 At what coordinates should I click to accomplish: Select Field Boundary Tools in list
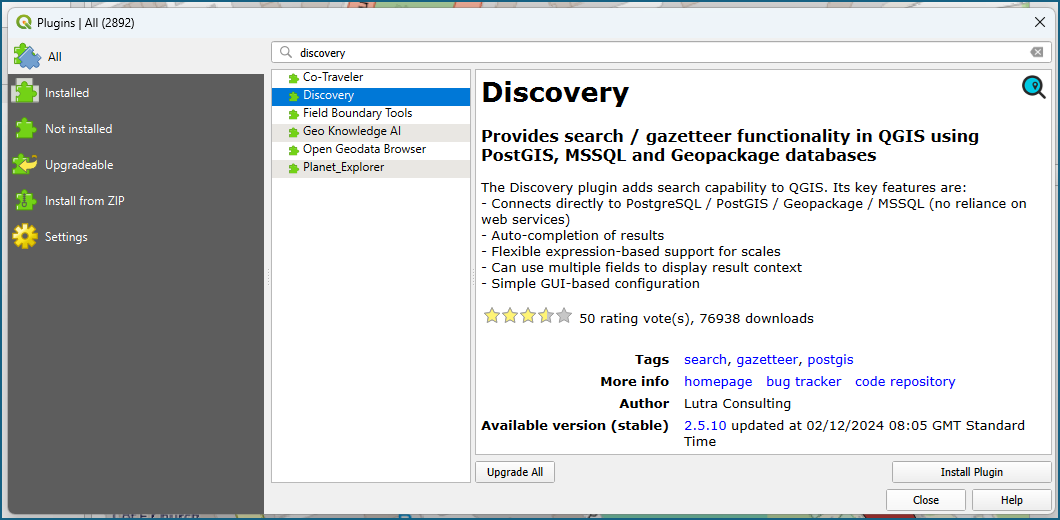click(x=370, y=114)
